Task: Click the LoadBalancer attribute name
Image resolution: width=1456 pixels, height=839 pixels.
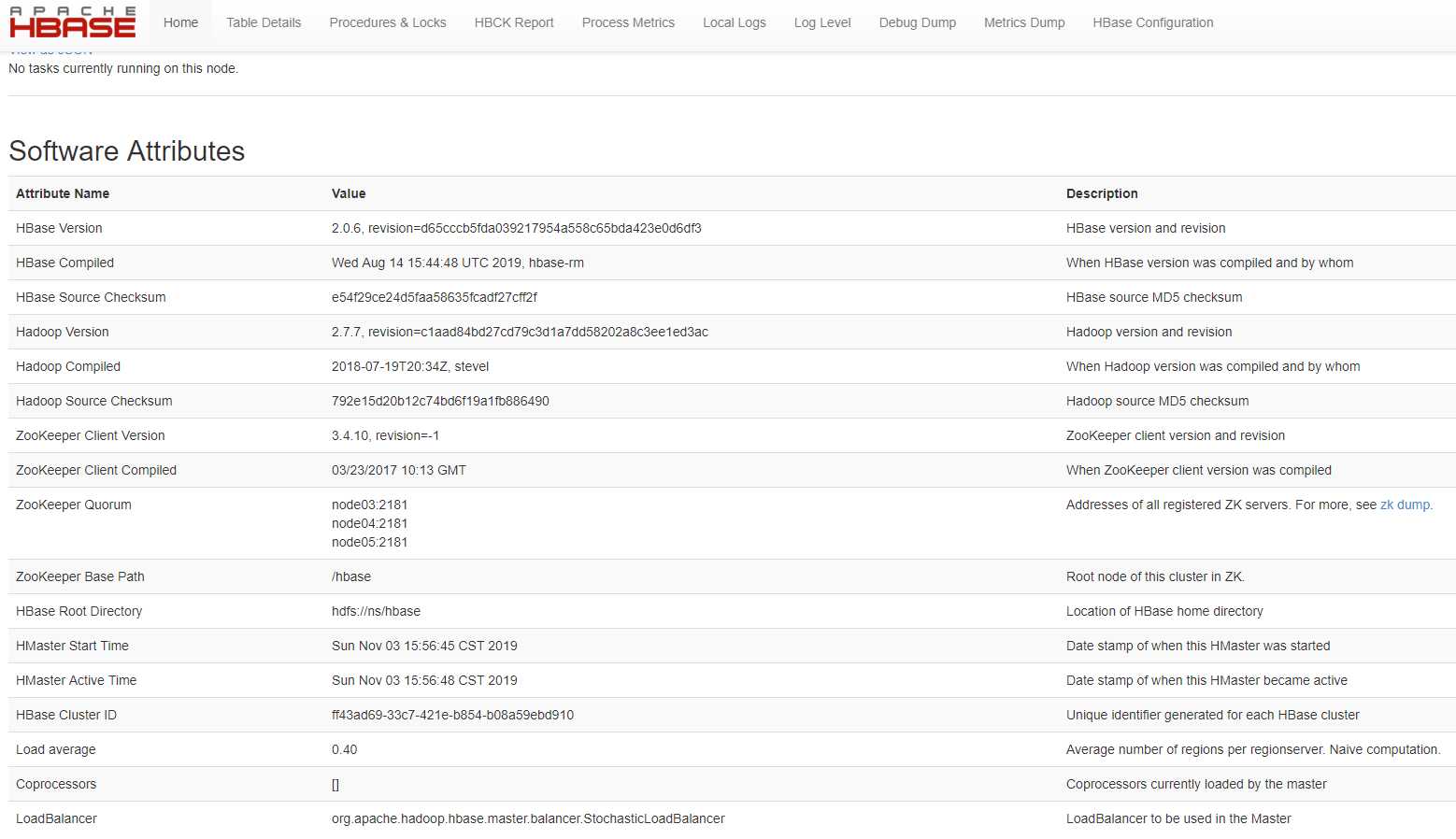Action: tap(56, 818)
